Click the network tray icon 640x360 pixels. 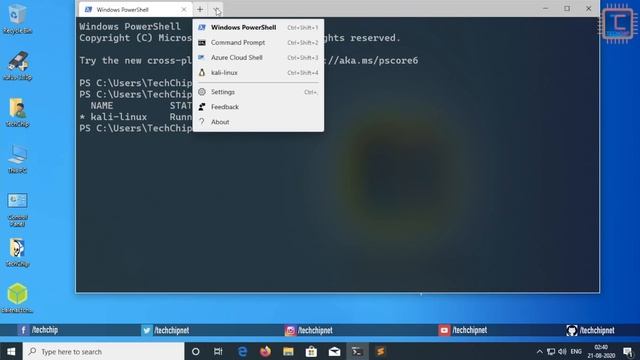551,351
